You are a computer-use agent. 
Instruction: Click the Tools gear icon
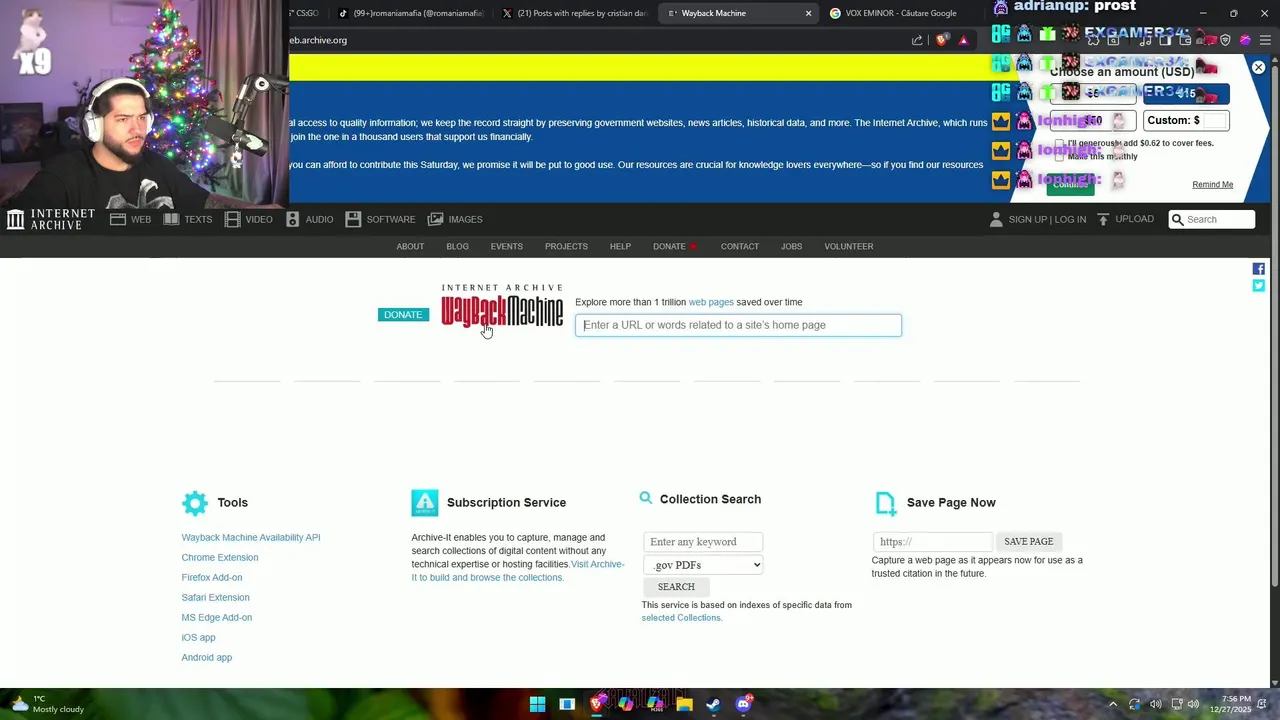pos(195,502)
